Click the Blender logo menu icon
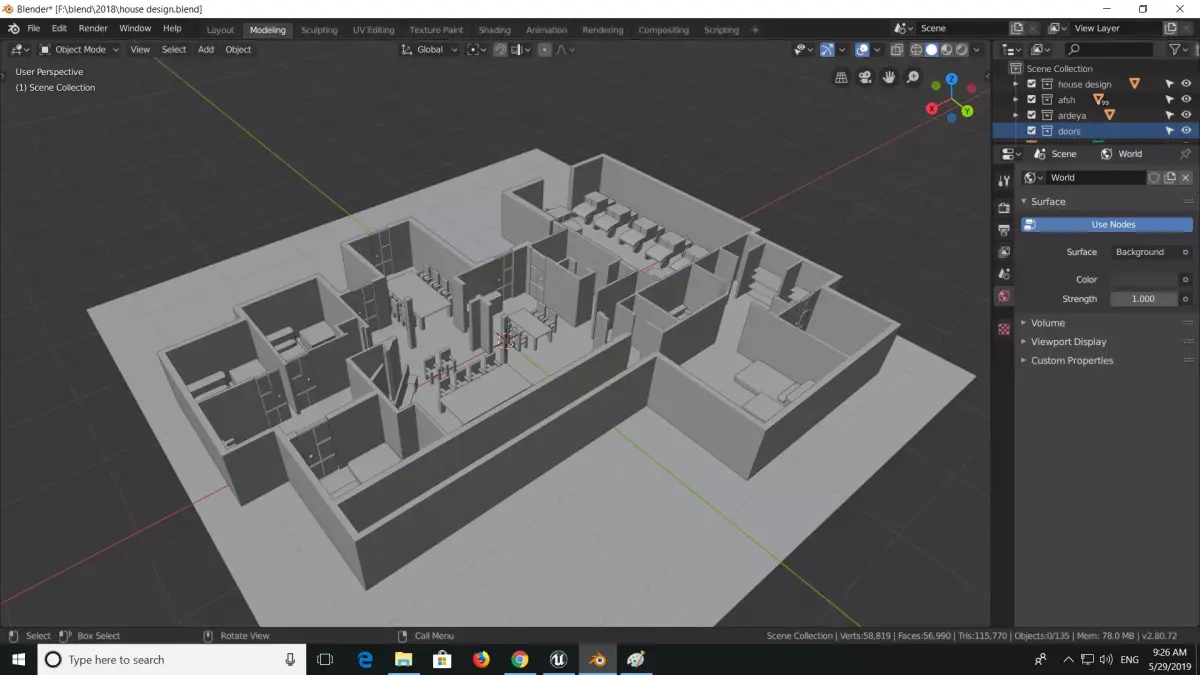 point(13,29)
